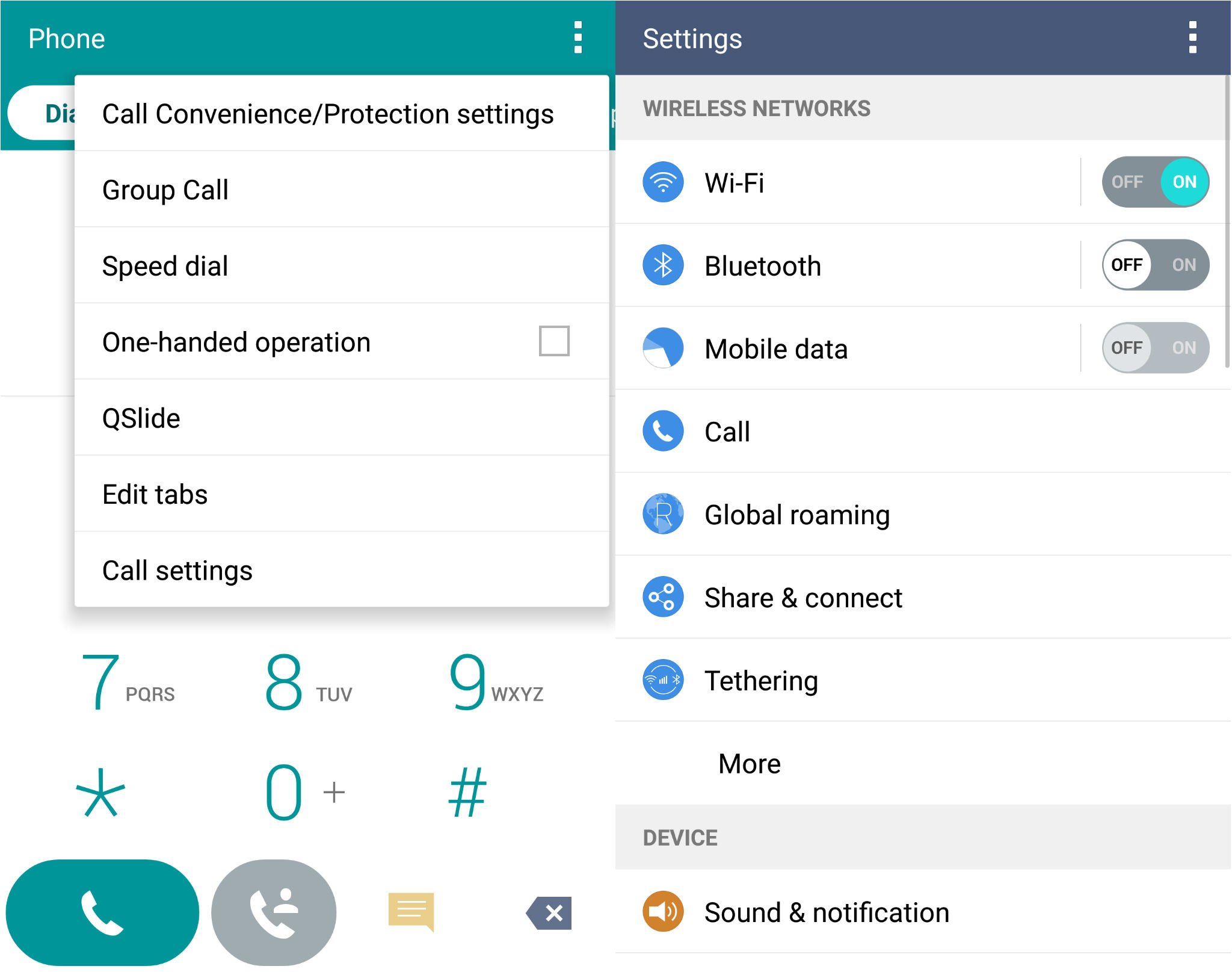Tap the backspace delete icon
Viewport: 1232px width, 972px height.
(549, 913)
